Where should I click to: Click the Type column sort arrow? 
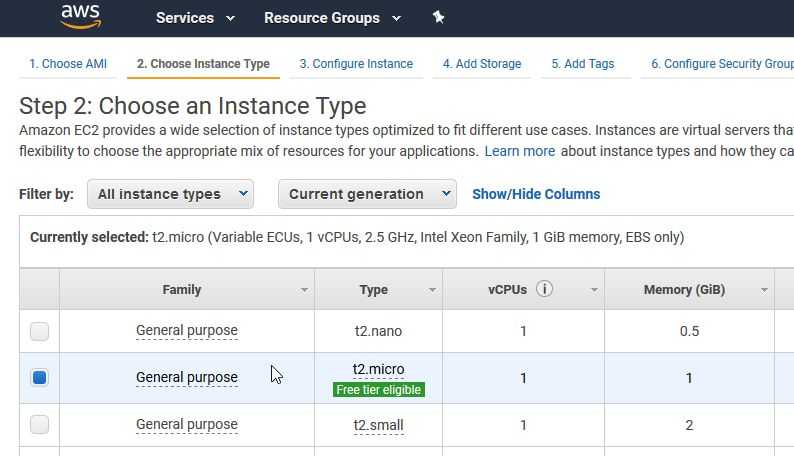(x=433, y=290)
